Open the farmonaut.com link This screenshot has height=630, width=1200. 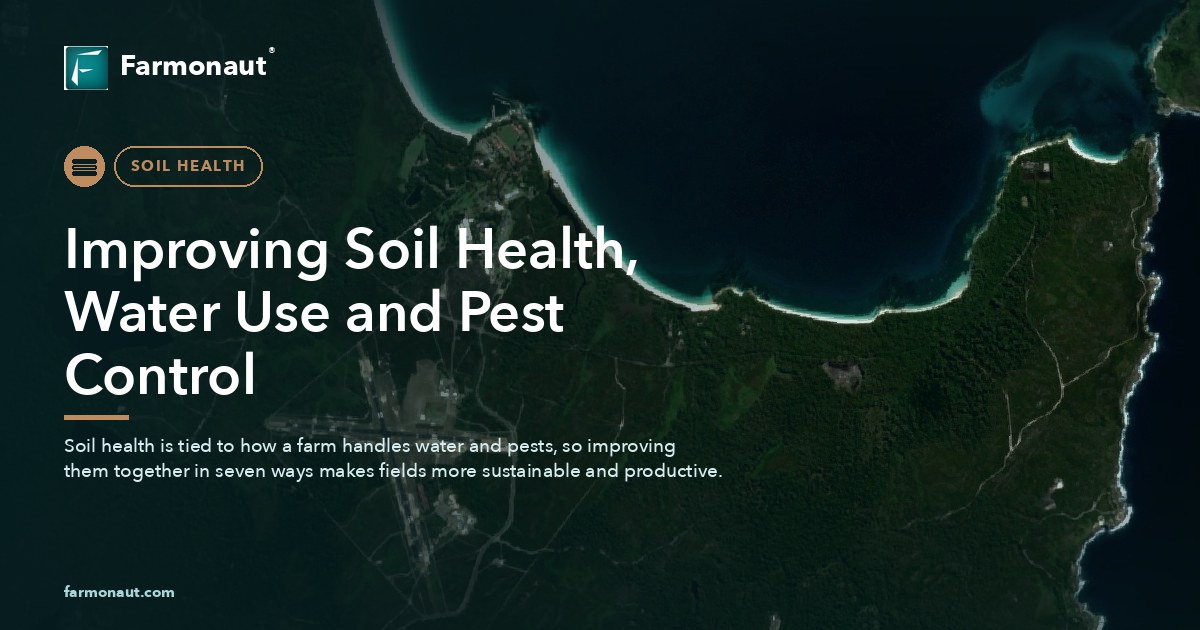[x=119, y=592]
